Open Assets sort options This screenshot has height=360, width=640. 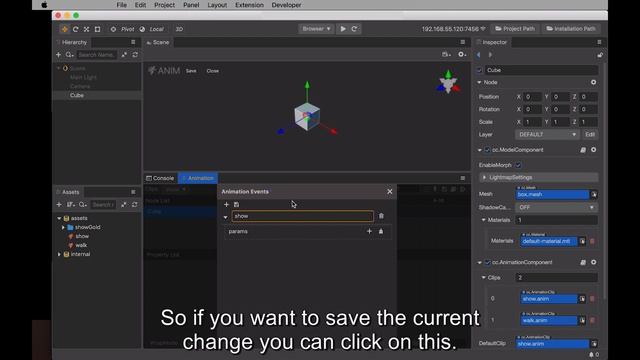[x=71, y=204]
